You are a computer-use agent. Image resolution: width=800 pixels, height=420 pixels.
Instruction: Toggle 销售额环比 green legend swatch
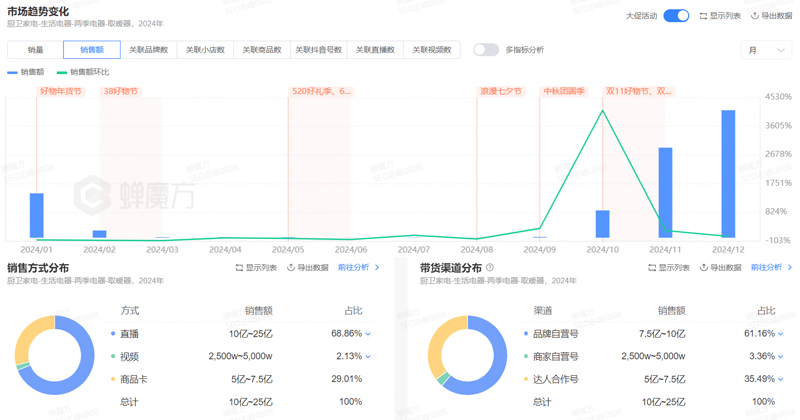click(x=62, y=73)
